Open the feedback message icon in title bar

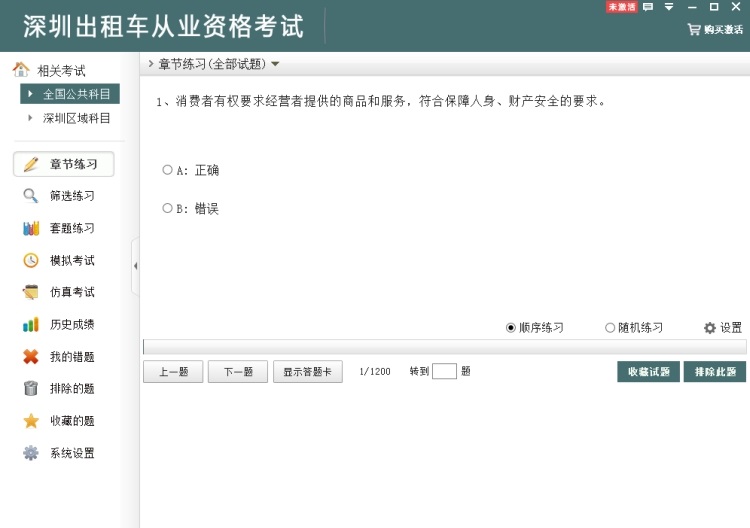(x=648, y=7)
